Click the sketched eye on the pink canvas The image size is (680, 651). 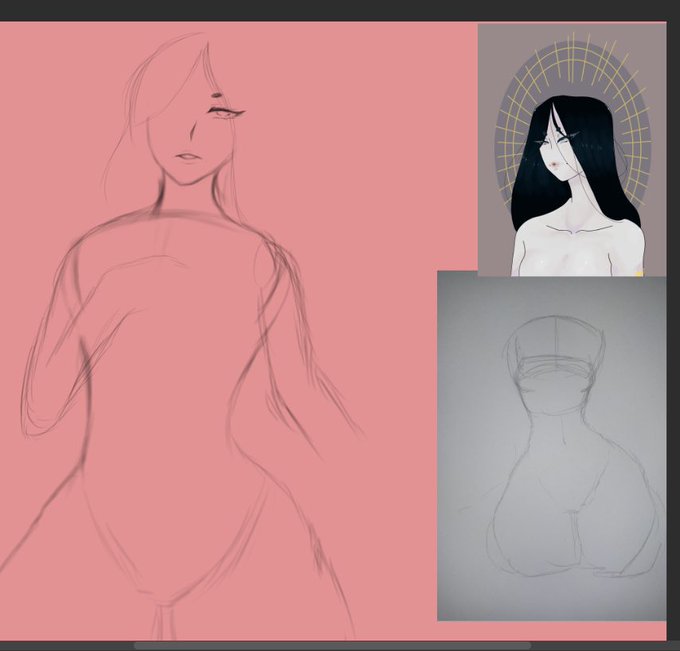click(x=226, y=112)
